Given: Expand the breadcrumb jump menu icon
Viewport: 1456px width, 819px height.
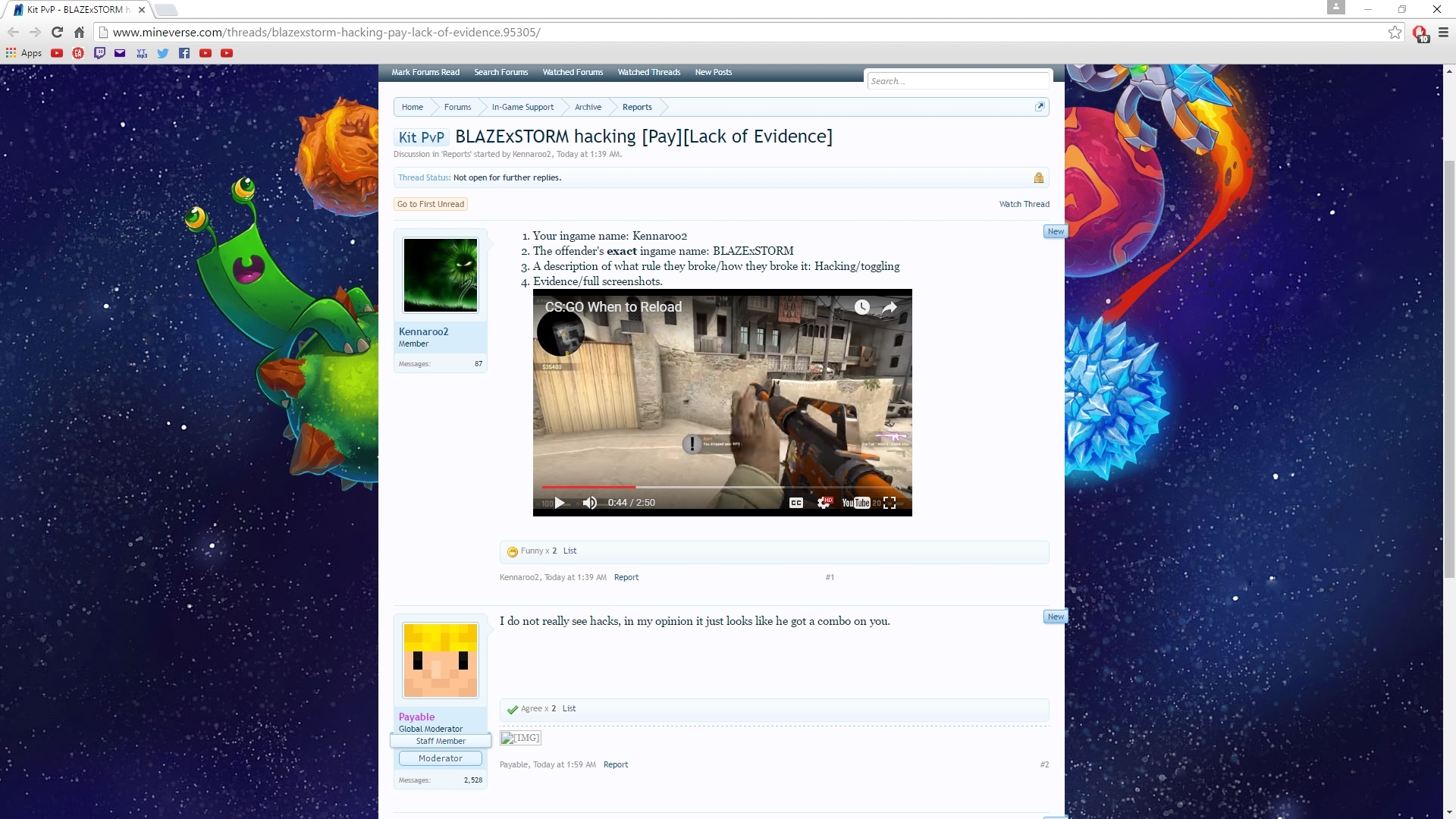Looking at the screenshot, I should (x=1040, y=107).
